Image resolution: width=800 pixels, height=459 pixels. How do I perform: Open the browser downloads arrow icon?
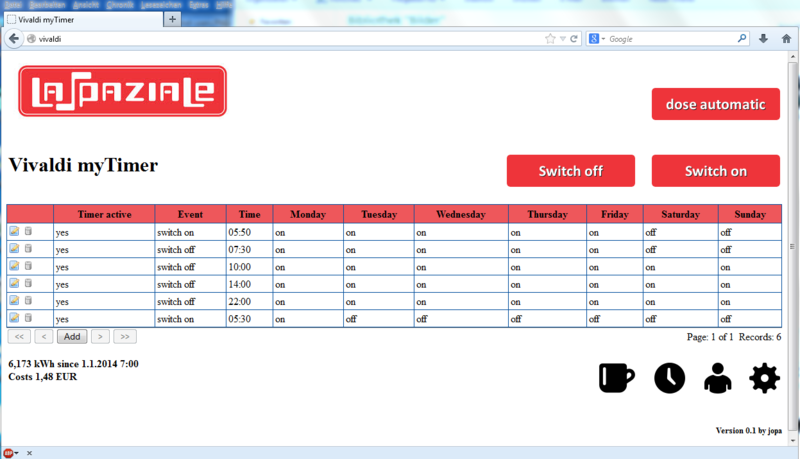[x=764, y=39]
